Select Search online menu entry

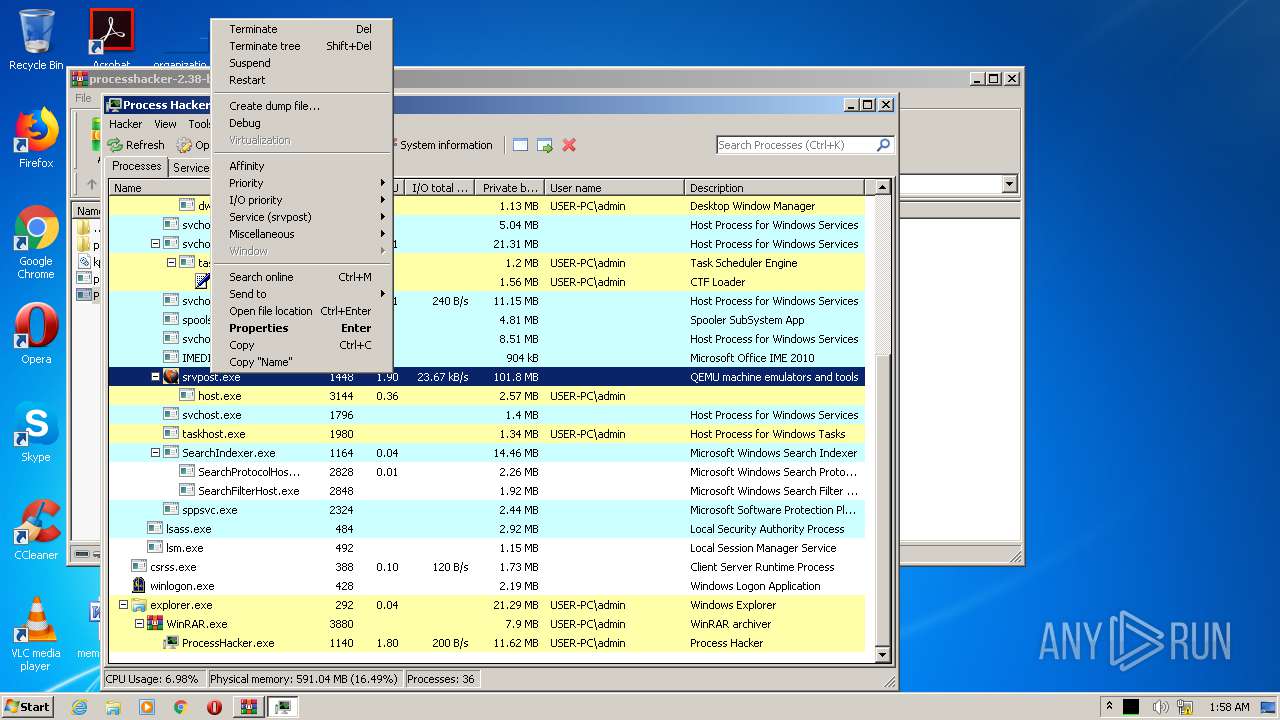click(x=301, y=277)
